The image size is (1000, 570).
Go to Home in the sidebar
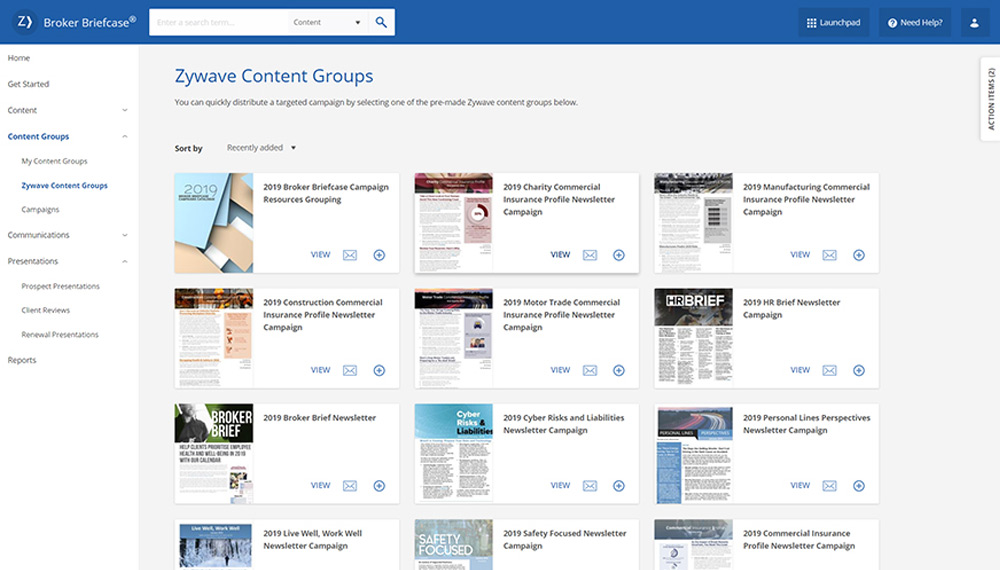coord(18,58)
